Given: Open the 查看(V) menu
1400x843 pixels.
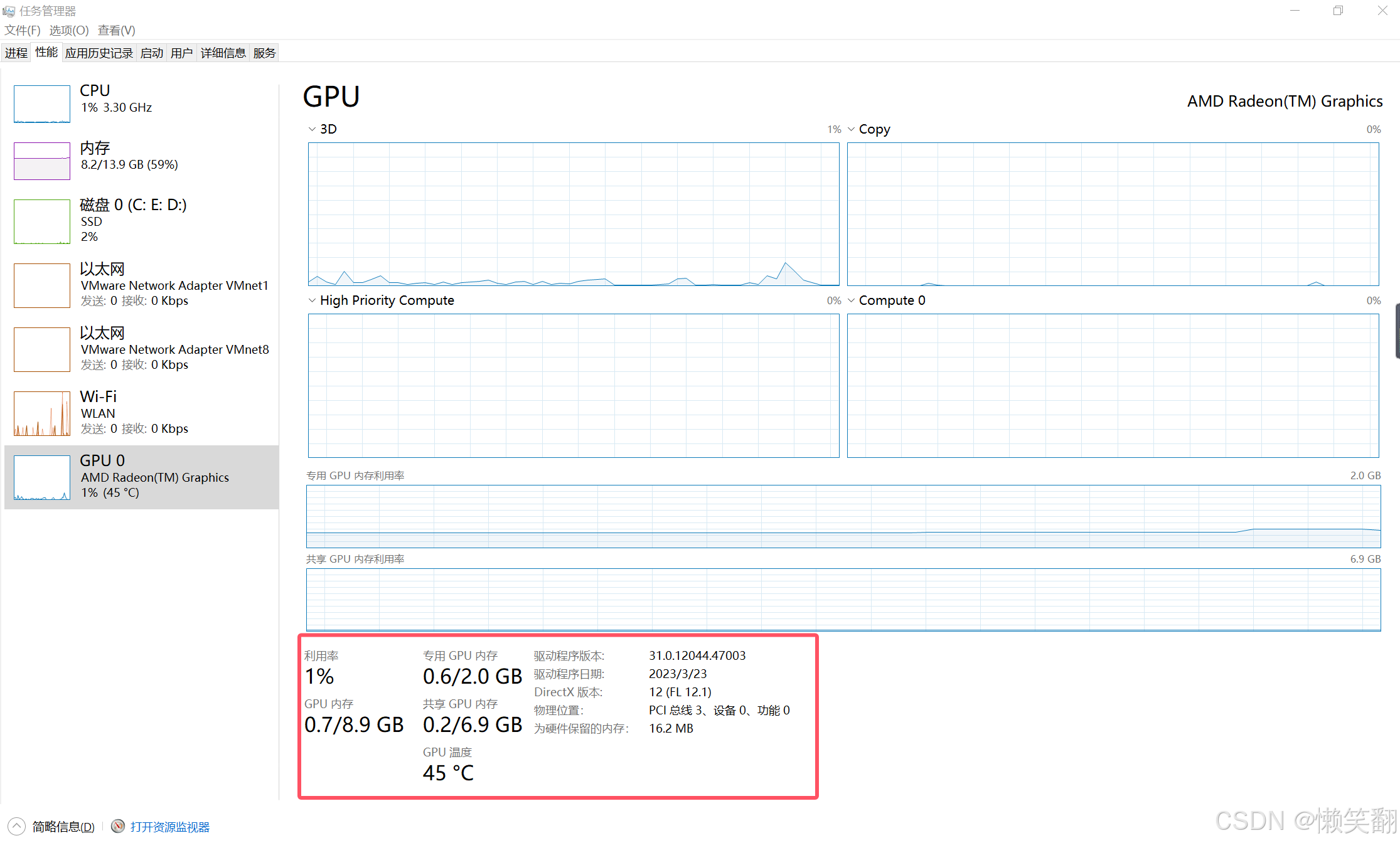Looking at the screenshot, I should tap(117, 30).
